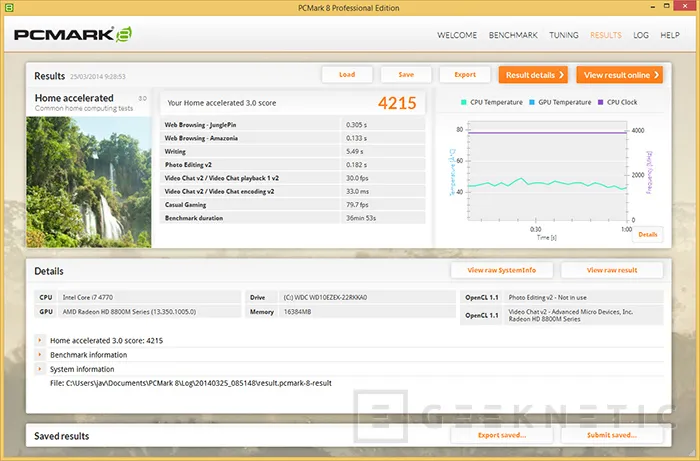The height and width of the screenshot is (461, 700).
Task: Click the Intel Core i7 4770 CPU value
Action: [88, 297]
